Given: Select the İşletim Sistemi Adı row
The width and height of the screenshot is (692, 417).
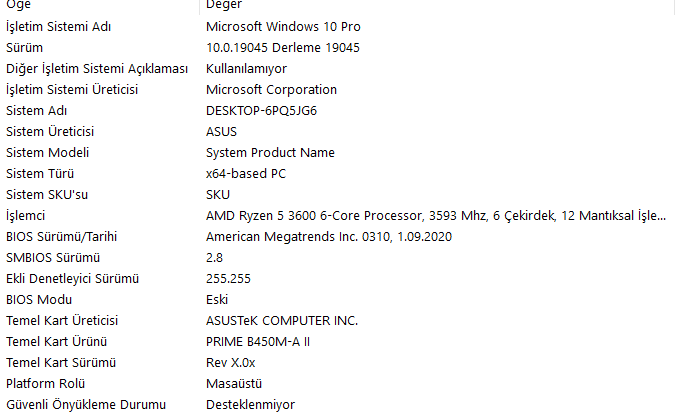Looking at the screenshot, I should point(340,26).
